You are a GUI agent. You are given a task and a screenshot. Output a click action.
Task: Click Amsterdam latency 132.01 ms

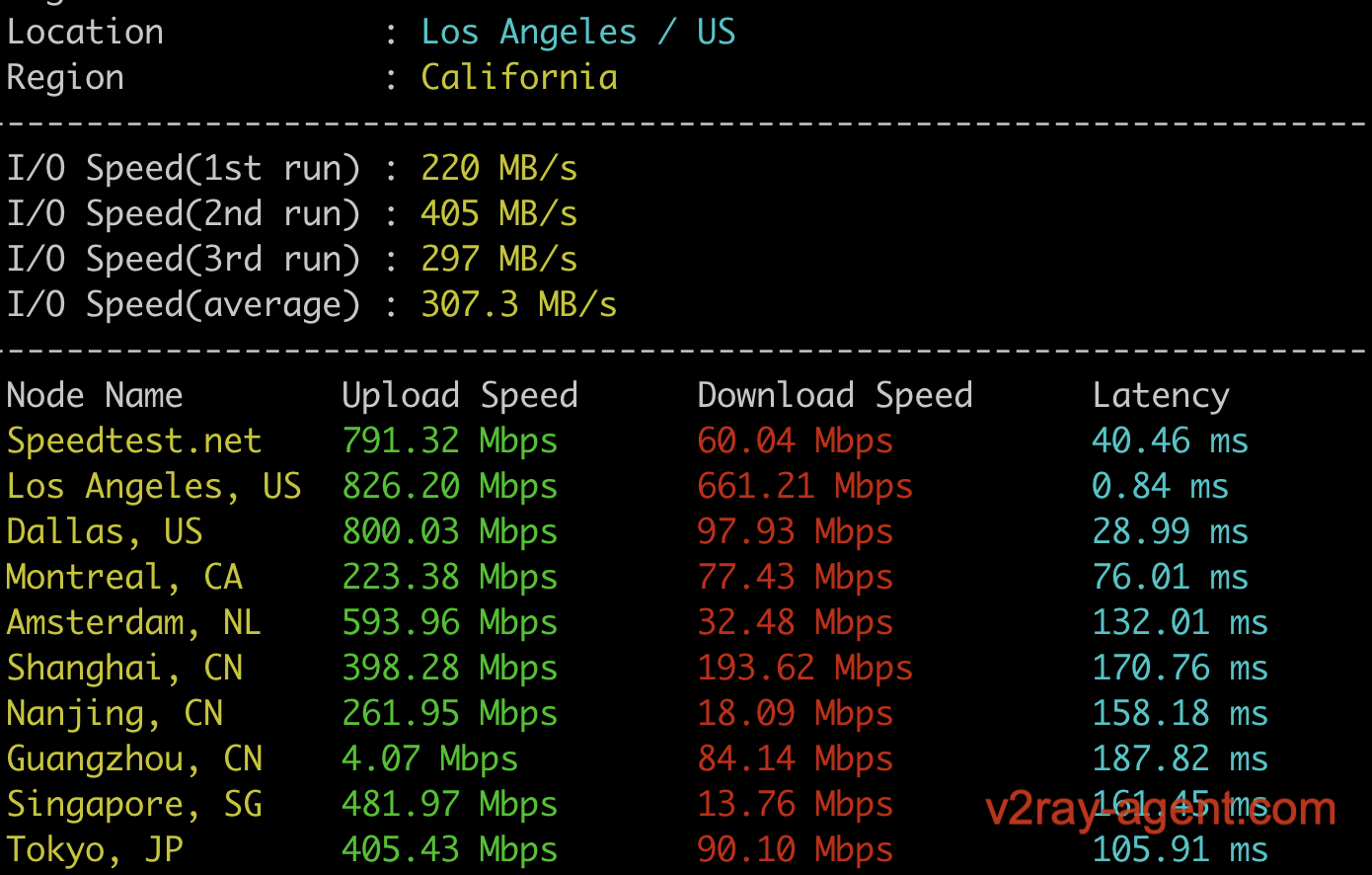(1181, 622)
